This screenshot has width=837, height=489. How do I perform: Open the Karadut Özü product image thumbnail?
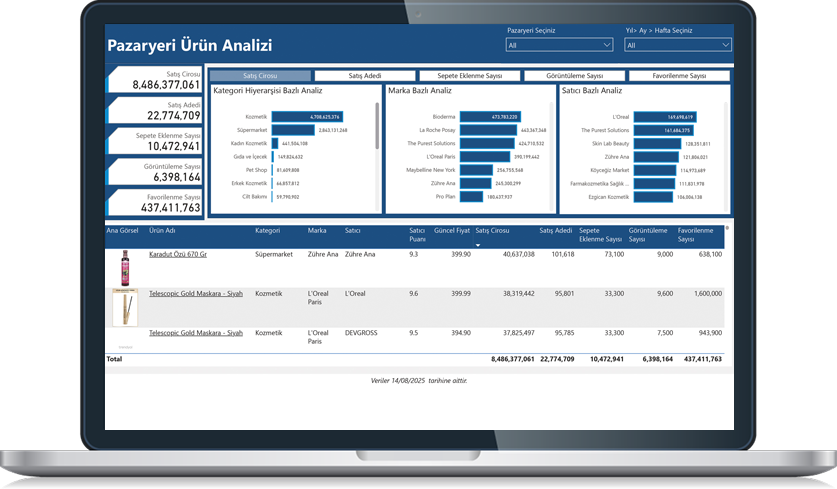coord(125,267)
